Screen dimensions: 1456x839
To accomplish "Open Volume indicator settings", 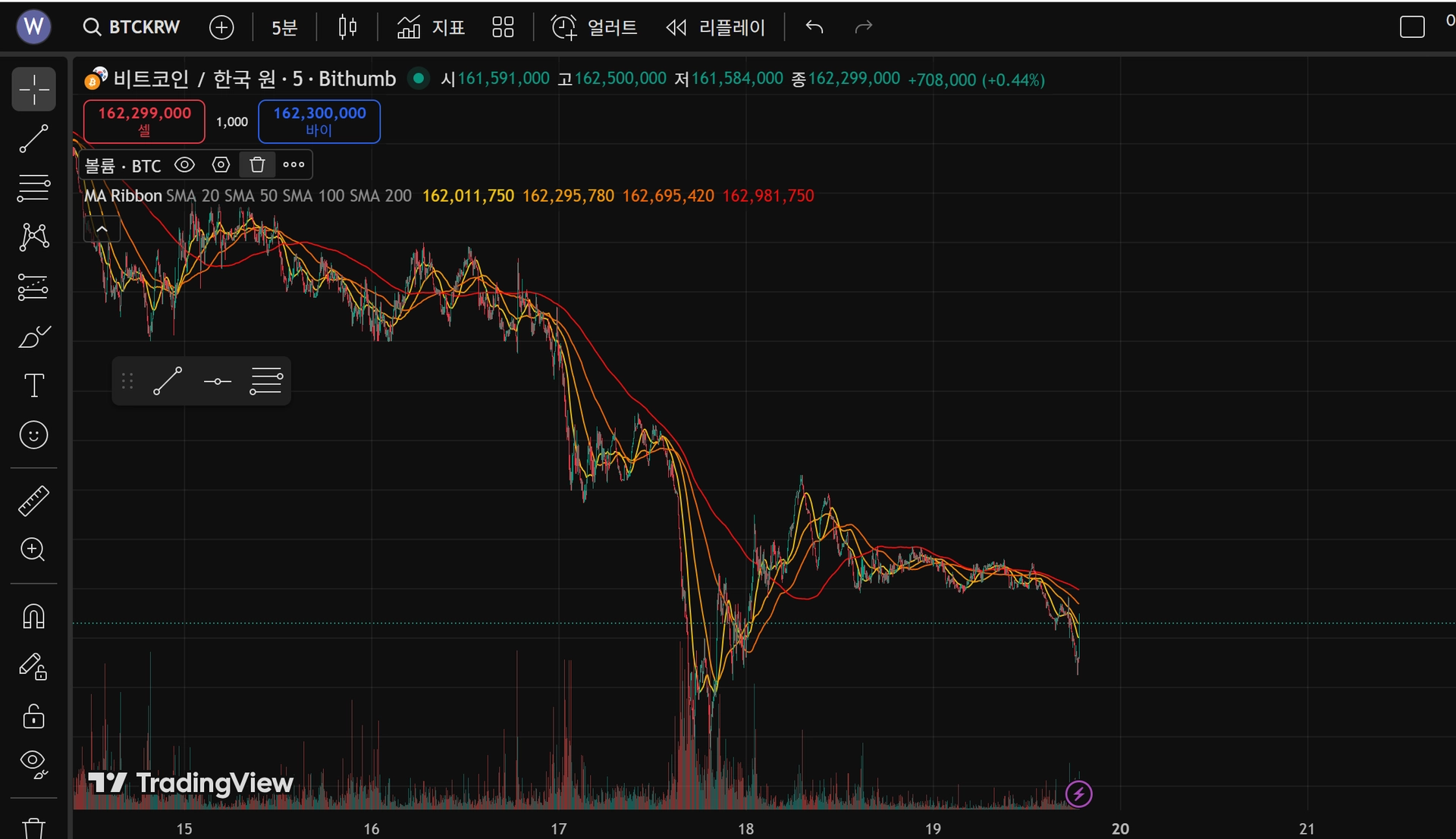I will tap(221, 164).
